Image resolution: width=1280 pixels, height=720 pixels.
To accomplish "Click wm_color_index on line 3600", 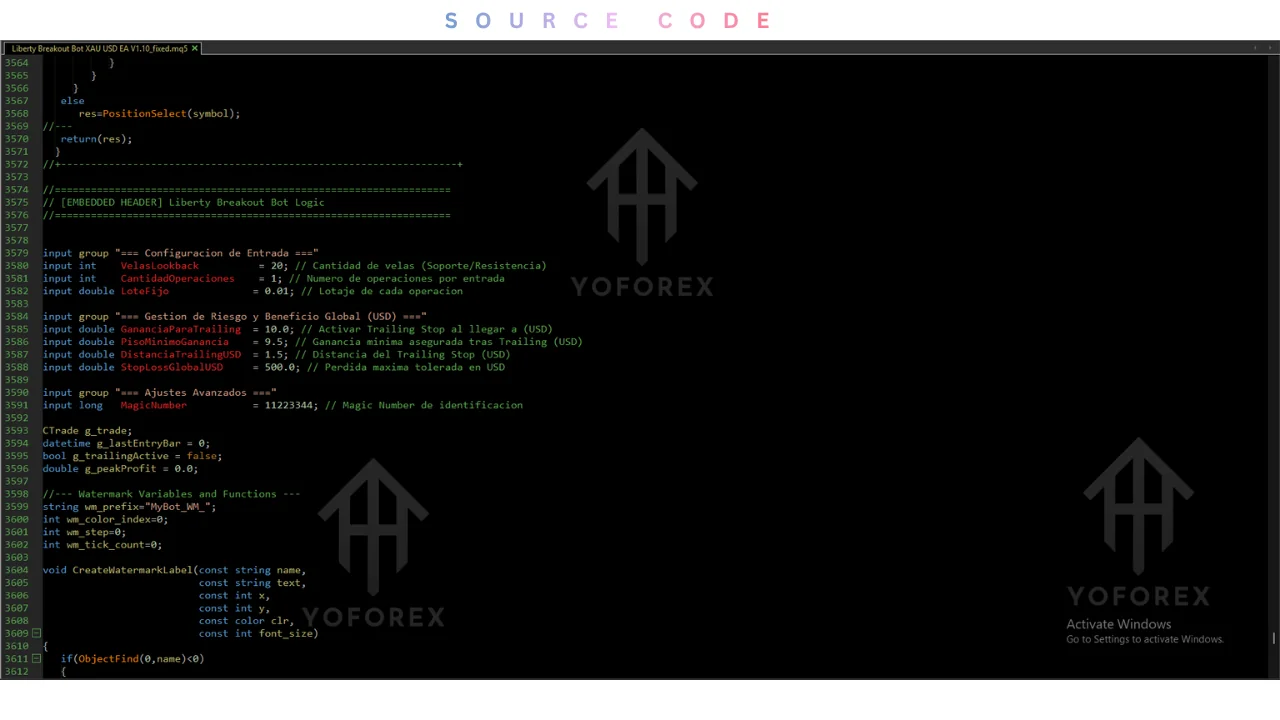I will 109,520.
